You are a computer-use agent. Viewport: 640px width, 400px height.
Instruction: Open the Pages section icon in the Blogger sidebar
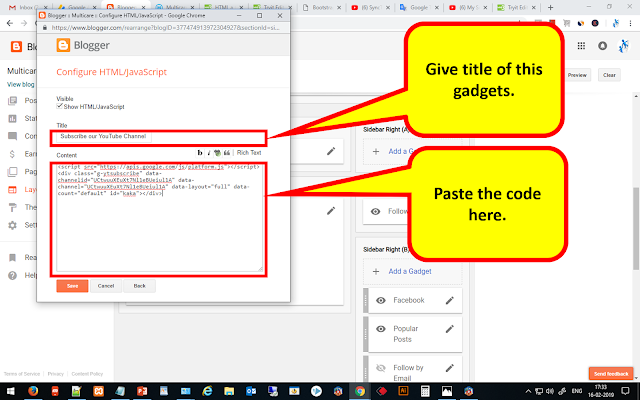(13, 171)
